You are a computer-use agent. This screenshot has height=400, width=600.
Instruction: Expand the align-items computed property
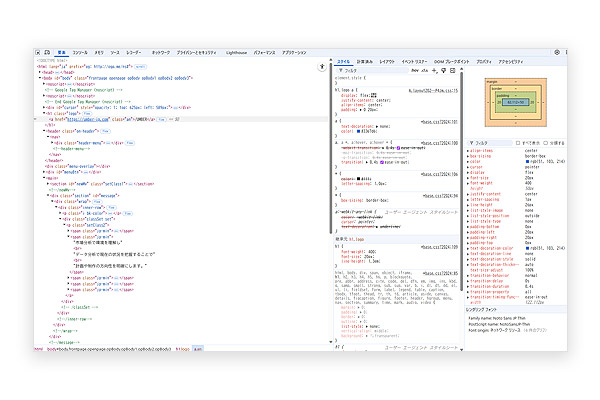468,151
